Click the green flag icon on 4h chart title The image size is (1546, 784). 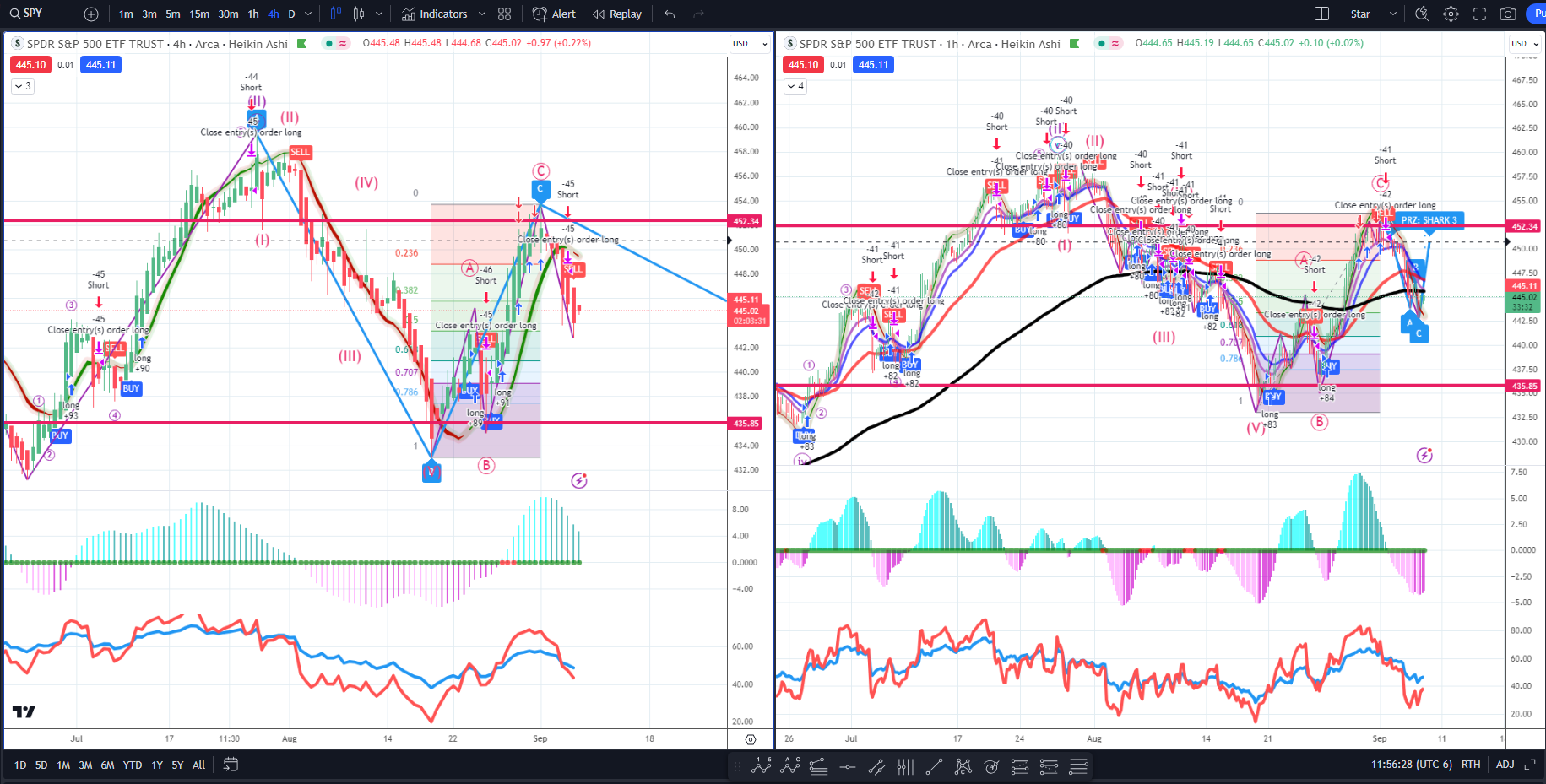pos(301,44)
